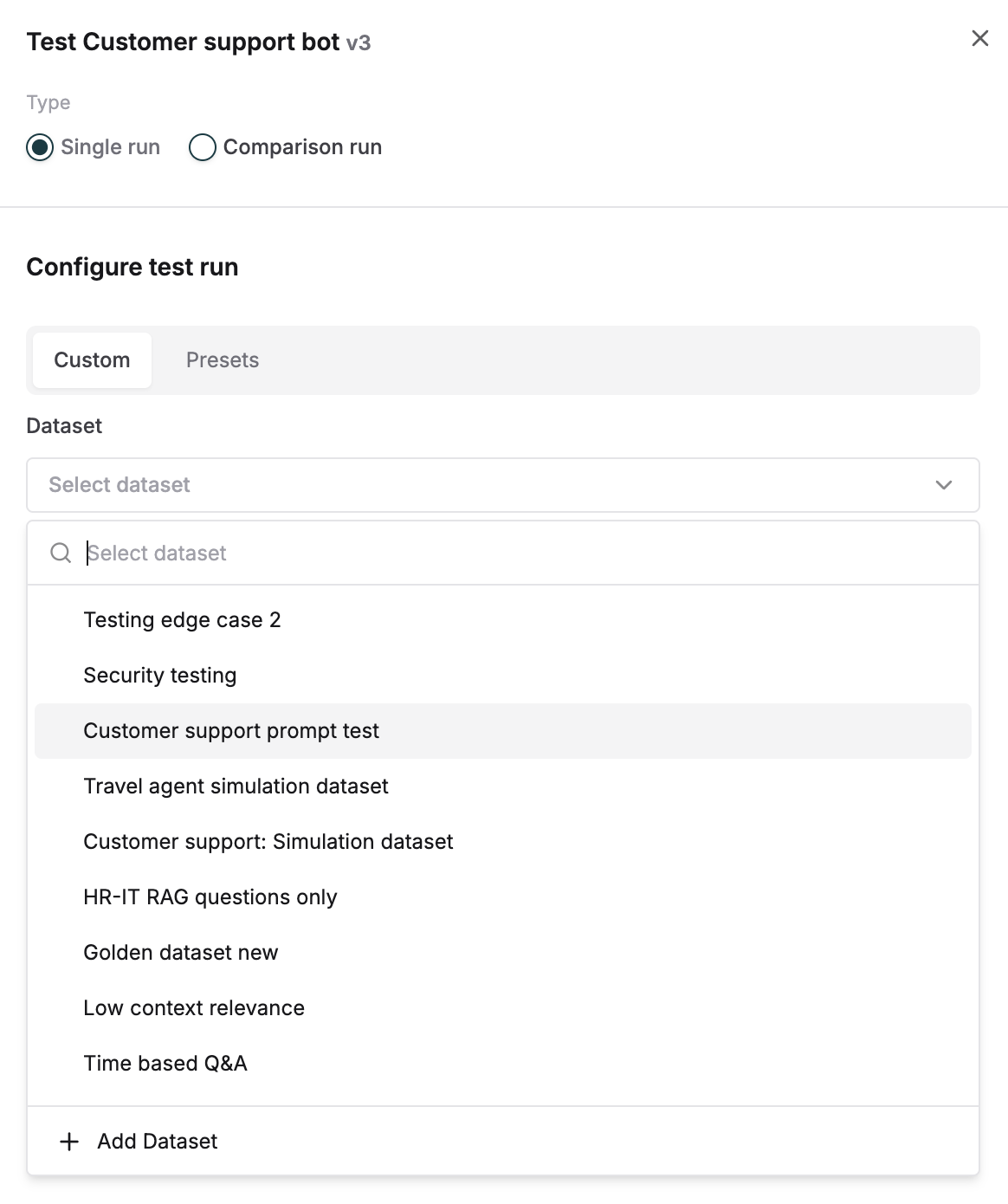The width and height of the screenshot is (1008, 1204).
Task: Click the close X icon of the dialog
Action: pos(979,38)
